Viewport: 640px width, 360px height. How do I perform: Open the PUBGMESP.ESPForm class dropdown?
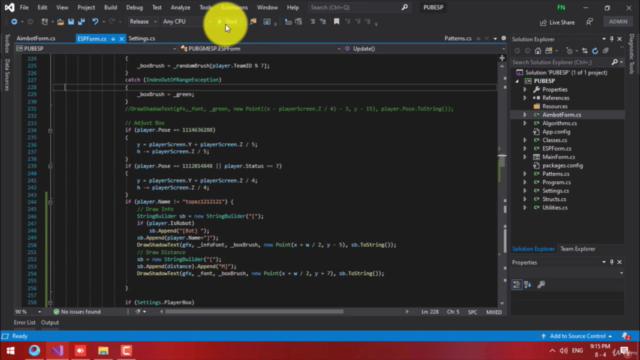point(260,49)
